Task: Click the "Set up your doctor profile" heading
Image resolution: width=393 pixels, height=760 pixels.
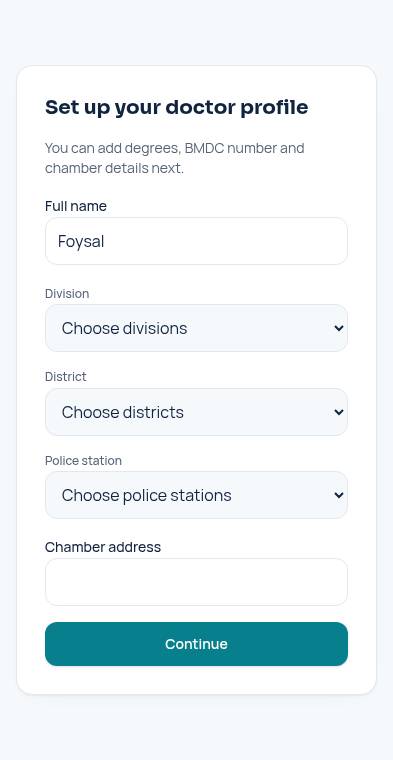Action: point(176,108)
